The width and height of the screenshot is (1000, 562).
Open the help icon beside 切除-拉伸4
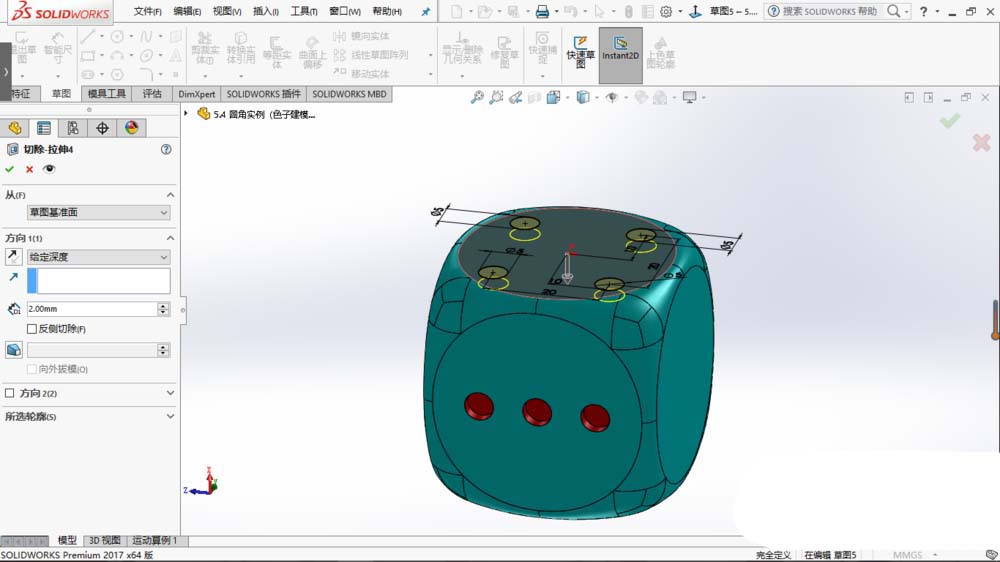point(166,149)
